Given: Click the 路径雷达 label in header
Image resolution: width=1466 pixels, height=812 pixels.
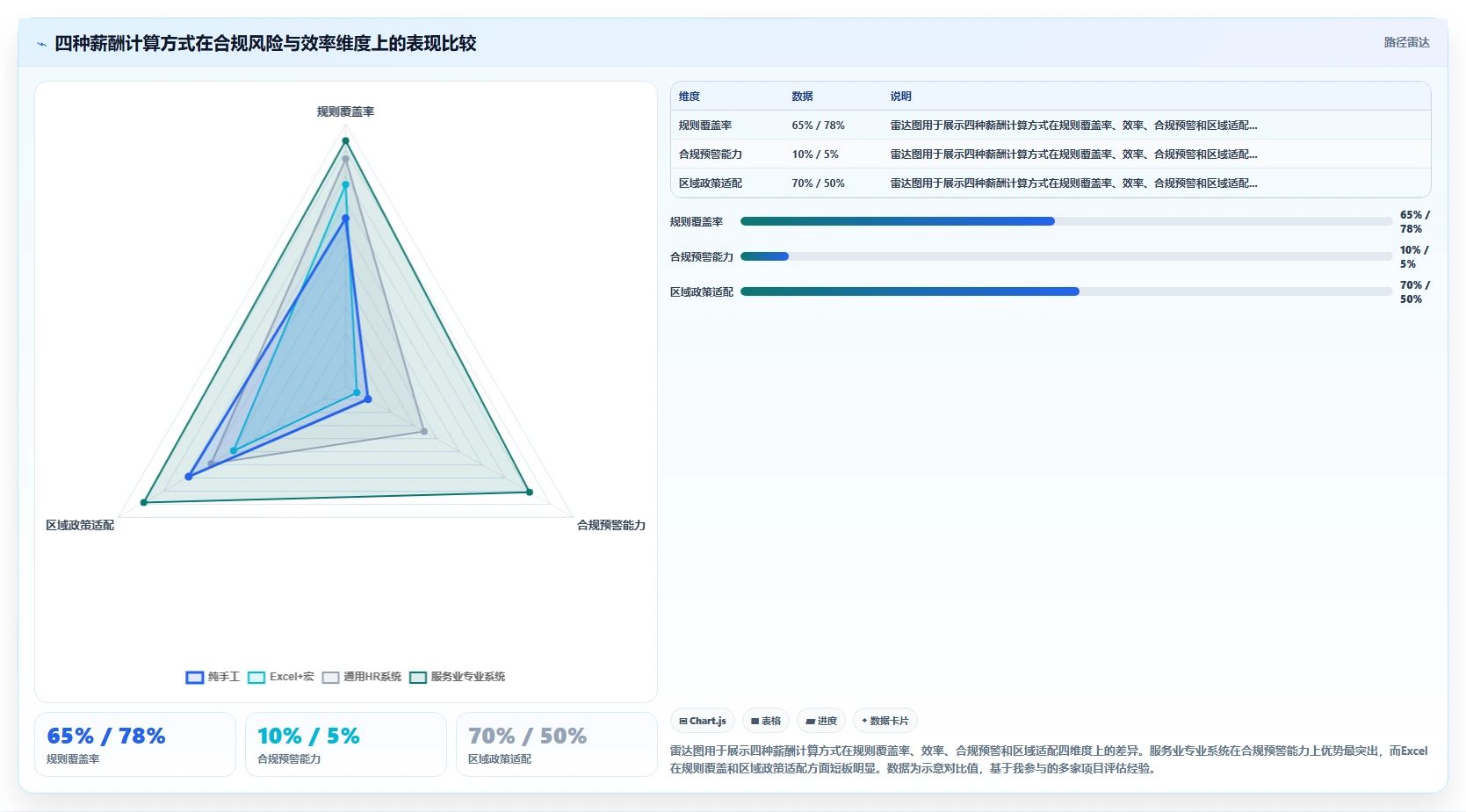Looking at the screenshot, I should [1407, 42].
